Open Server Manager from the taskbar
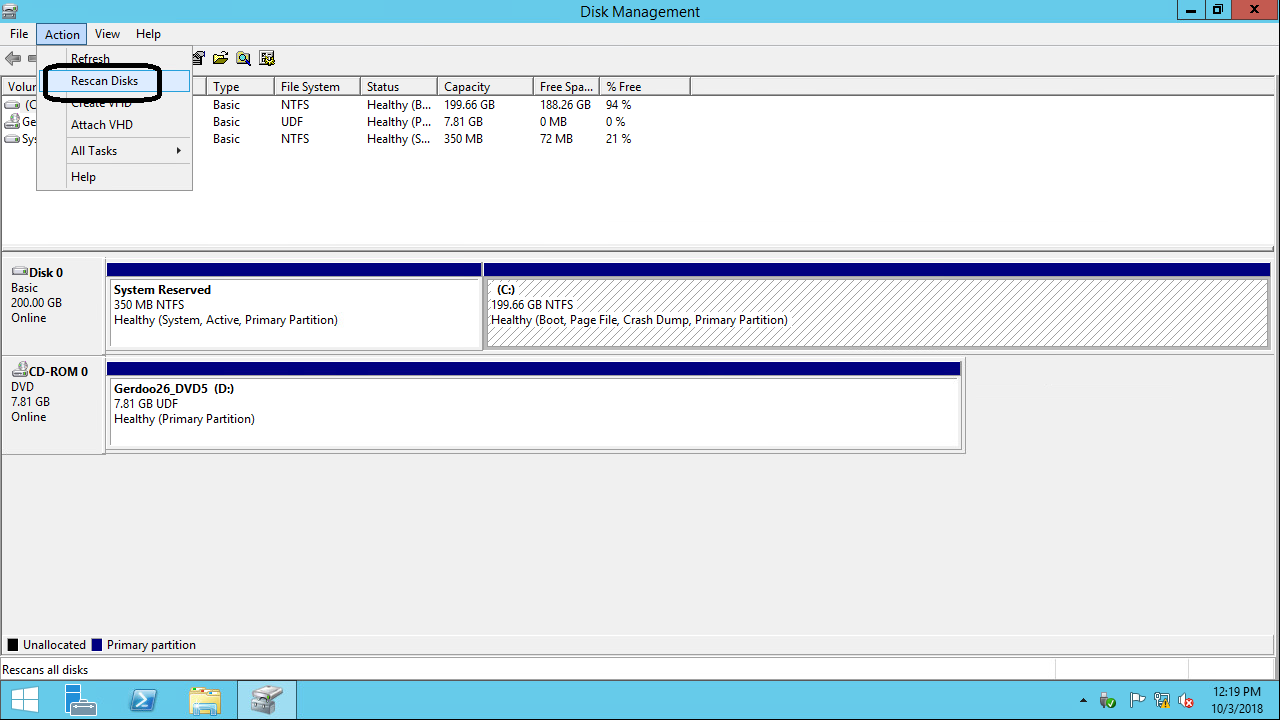Screen dimensions: 1280x720 coord(80,700)
